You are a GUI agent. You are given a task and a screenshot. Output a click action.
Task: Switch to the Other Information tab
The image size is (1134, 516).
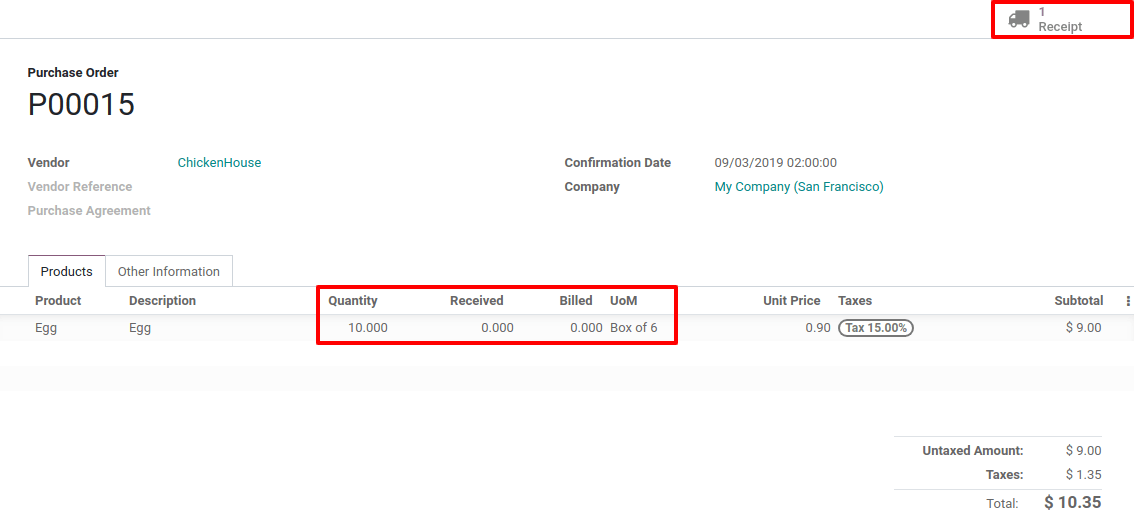(x=168, y=271)
